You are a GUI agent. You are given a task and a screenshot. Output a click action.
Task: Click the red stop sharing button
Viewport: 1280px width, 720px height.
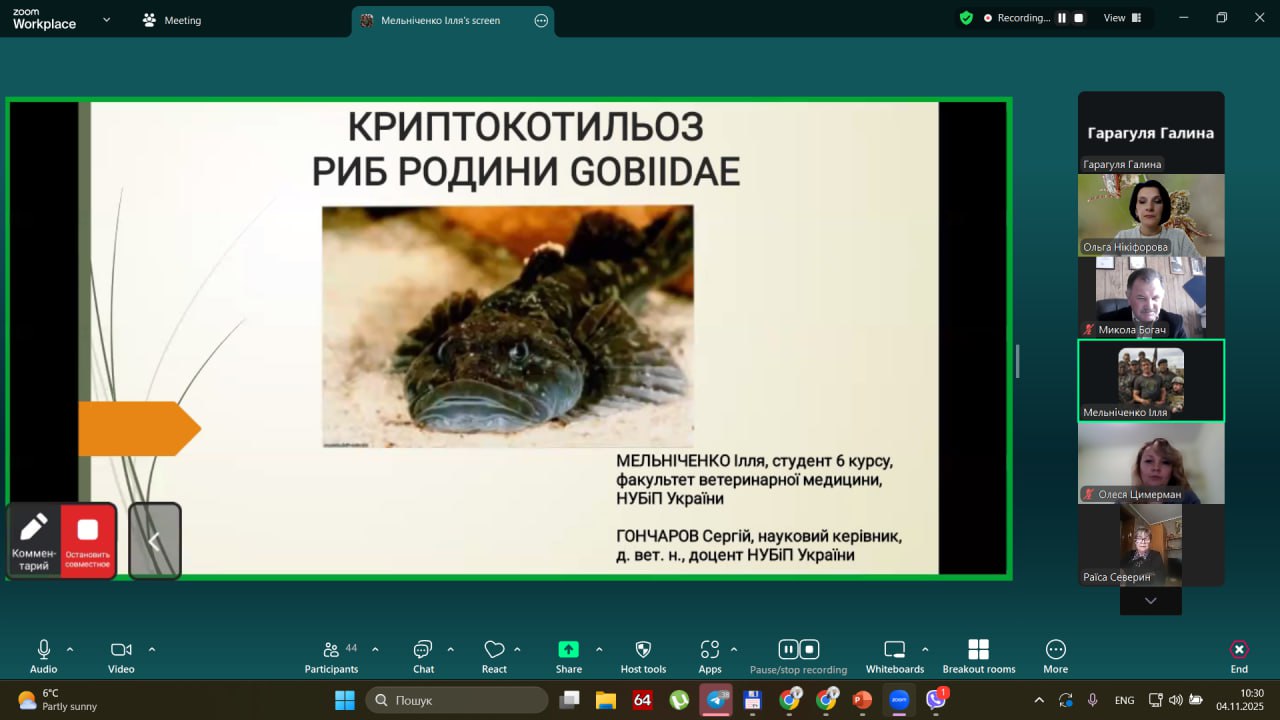(x=88, y=540)
